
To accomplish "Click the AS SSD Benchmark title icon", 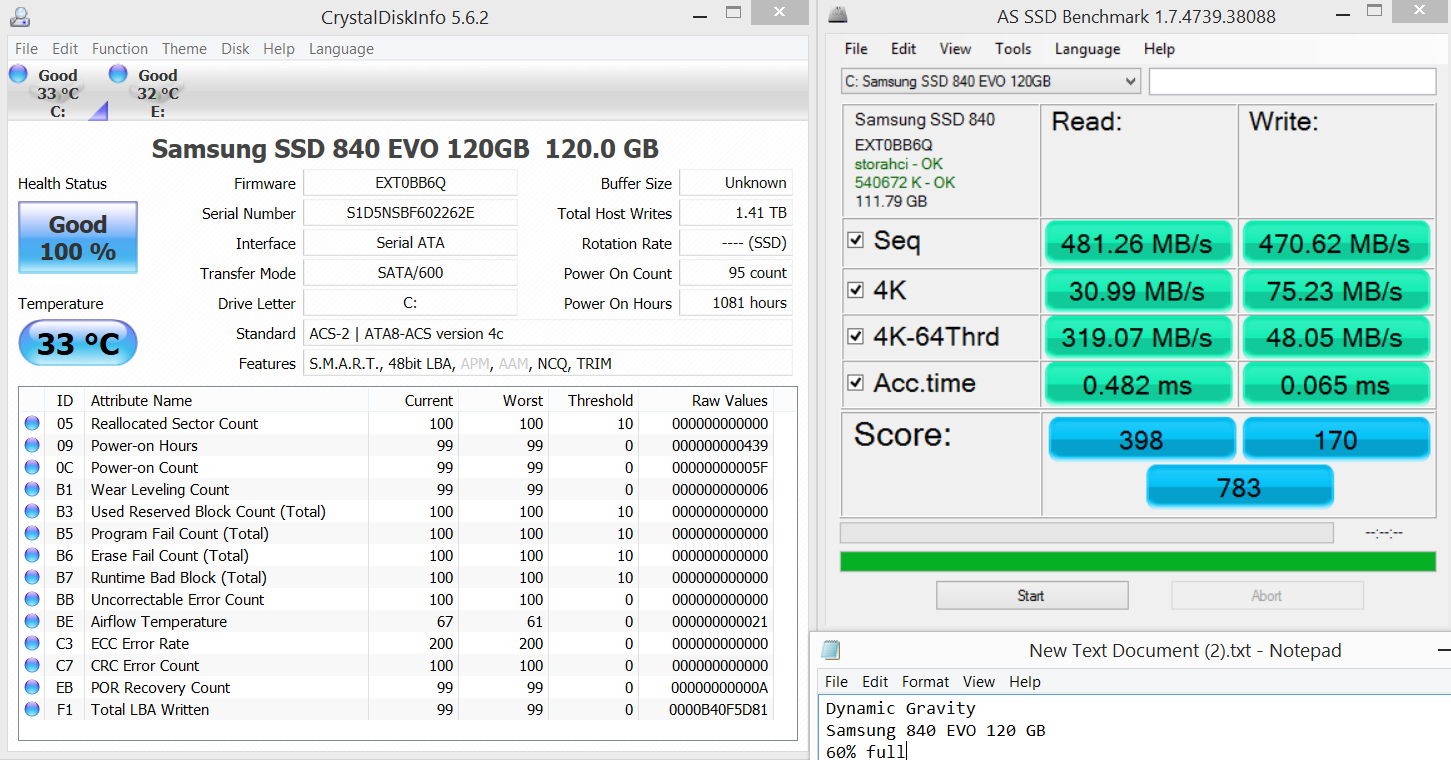I will pos(838,16).
